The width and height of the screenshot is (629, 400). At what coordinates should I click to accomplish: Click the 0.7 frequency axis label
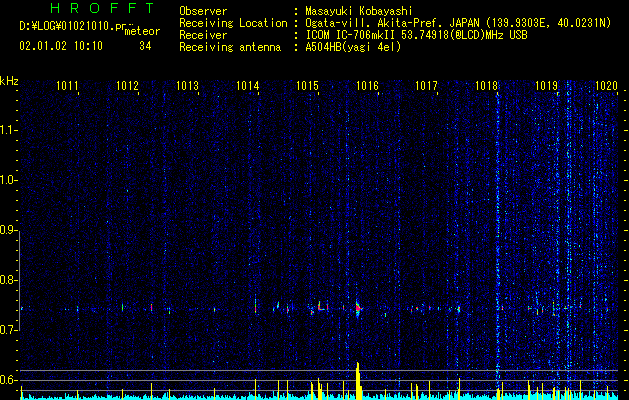[8, 330]
